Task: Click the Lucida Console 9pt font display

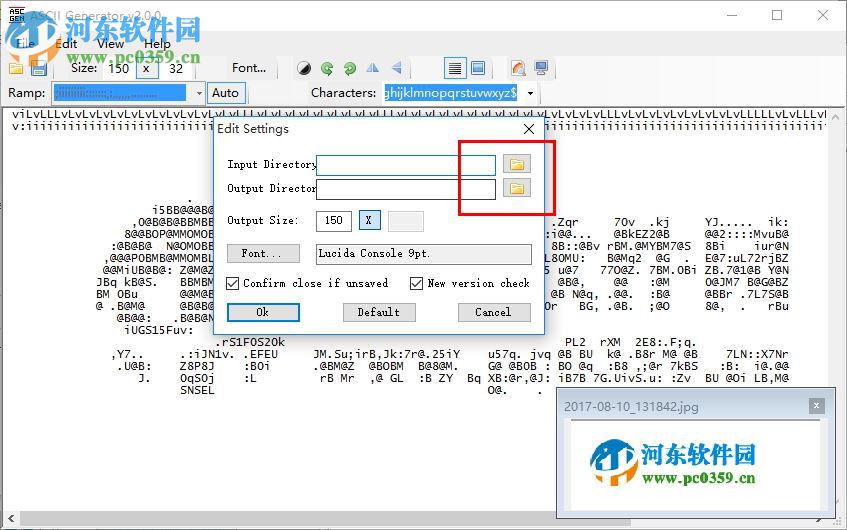Action: 424,254
